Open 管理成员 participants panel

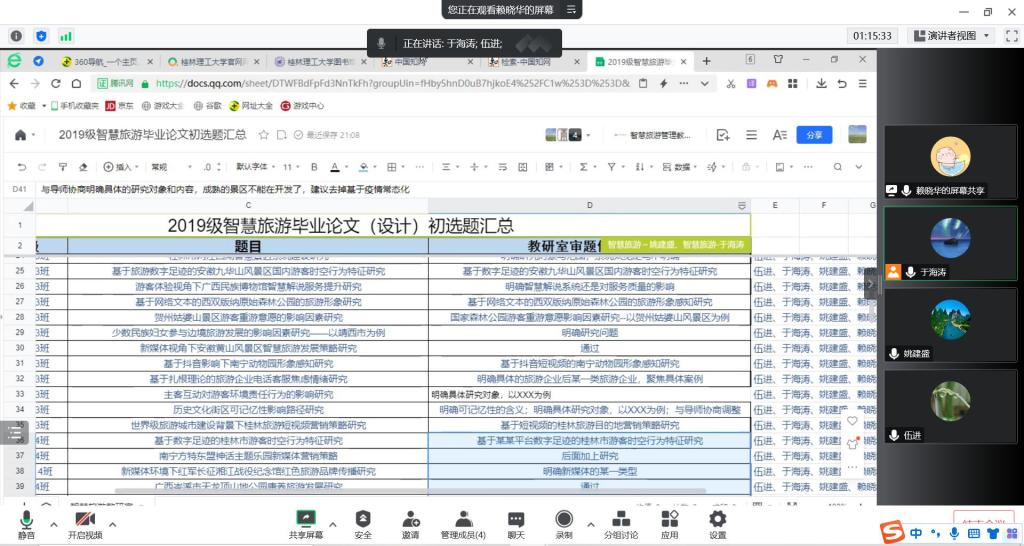tap(463, 520)
